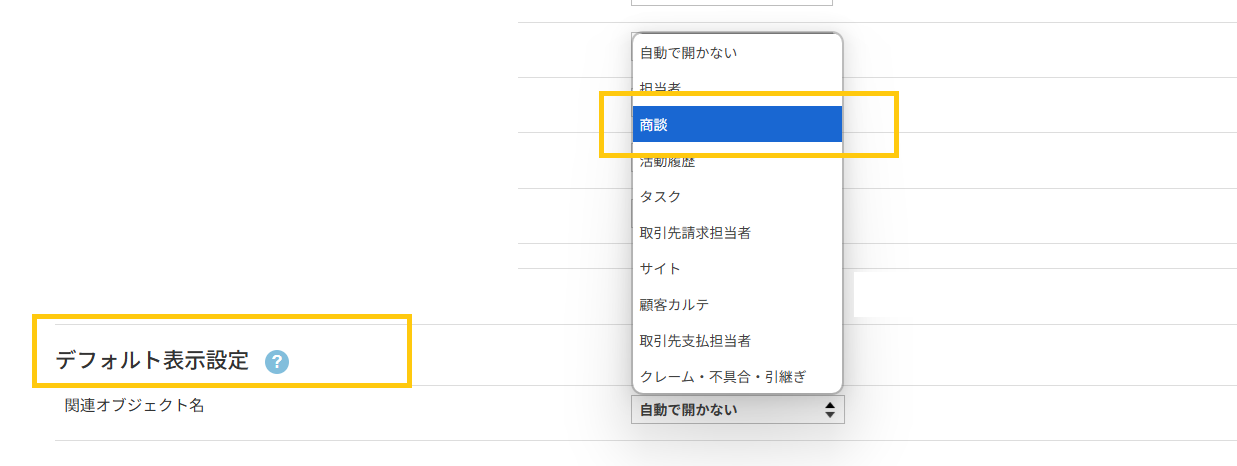This screenshot has height=466, width=1237.
Task: Click the 関連オブジェクト名 field label
Action: tap(134, 406)
